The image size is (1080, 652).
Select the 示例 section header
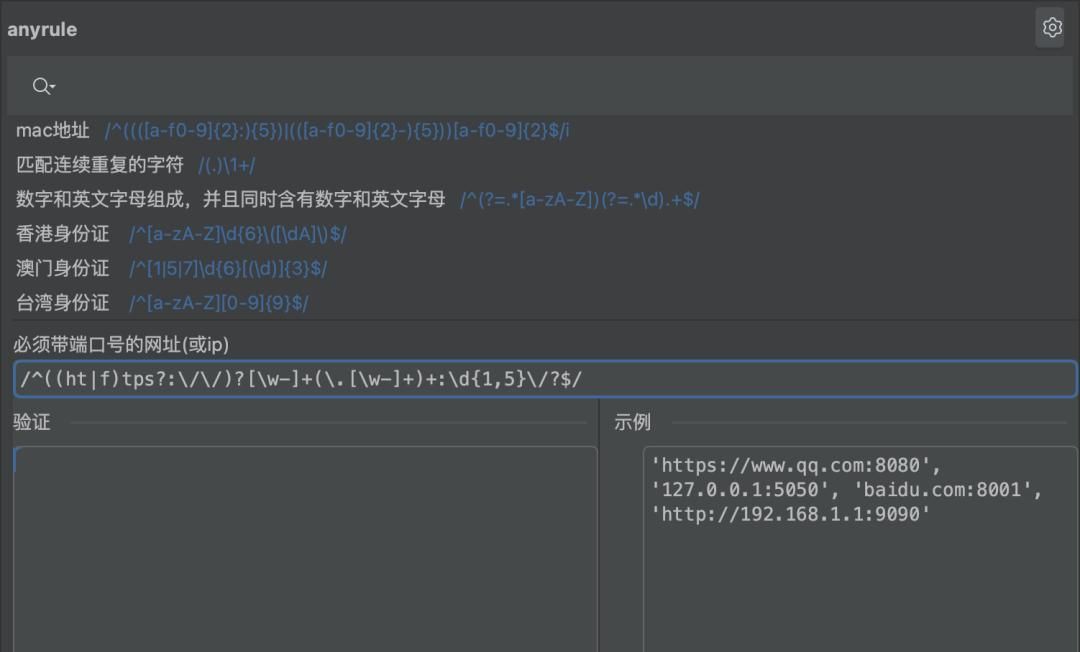pos(634,422)
